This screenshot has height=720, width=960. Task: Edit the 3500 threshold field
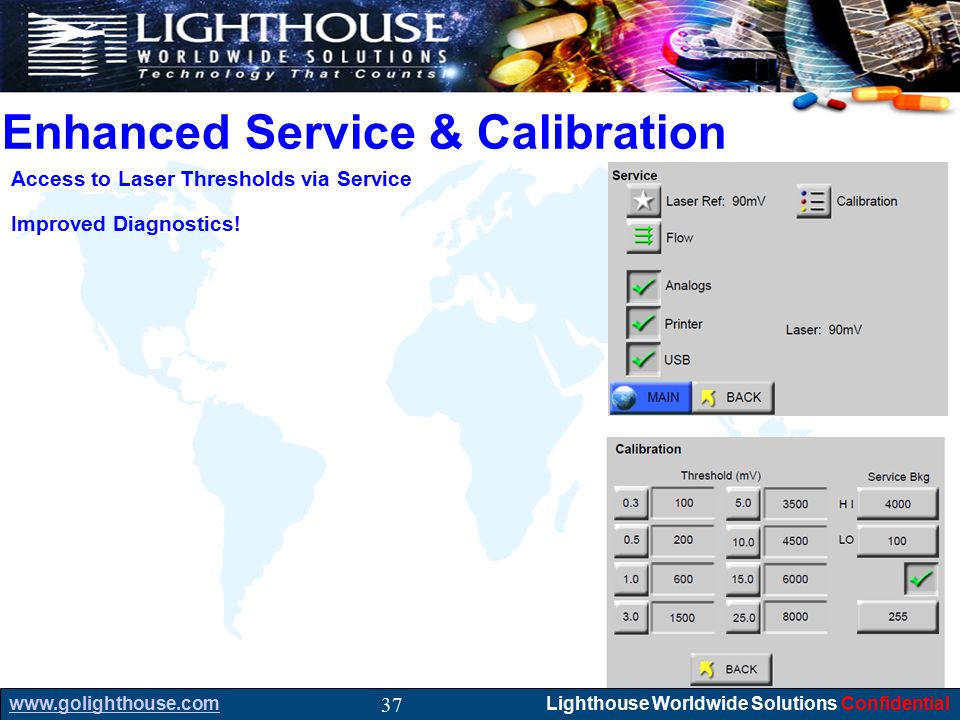point(795,504)
